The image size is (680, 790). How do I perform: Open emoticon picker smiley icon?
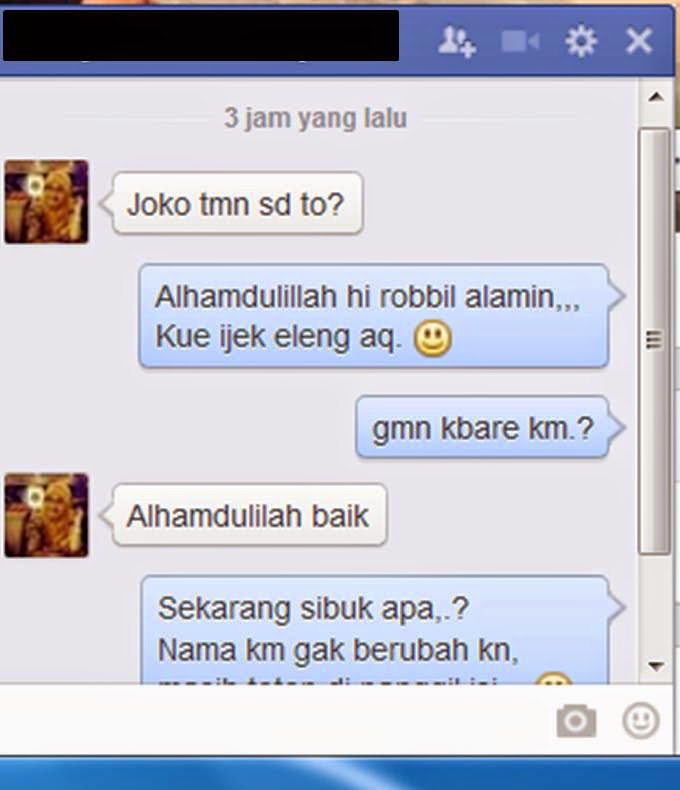pos(641,720)
